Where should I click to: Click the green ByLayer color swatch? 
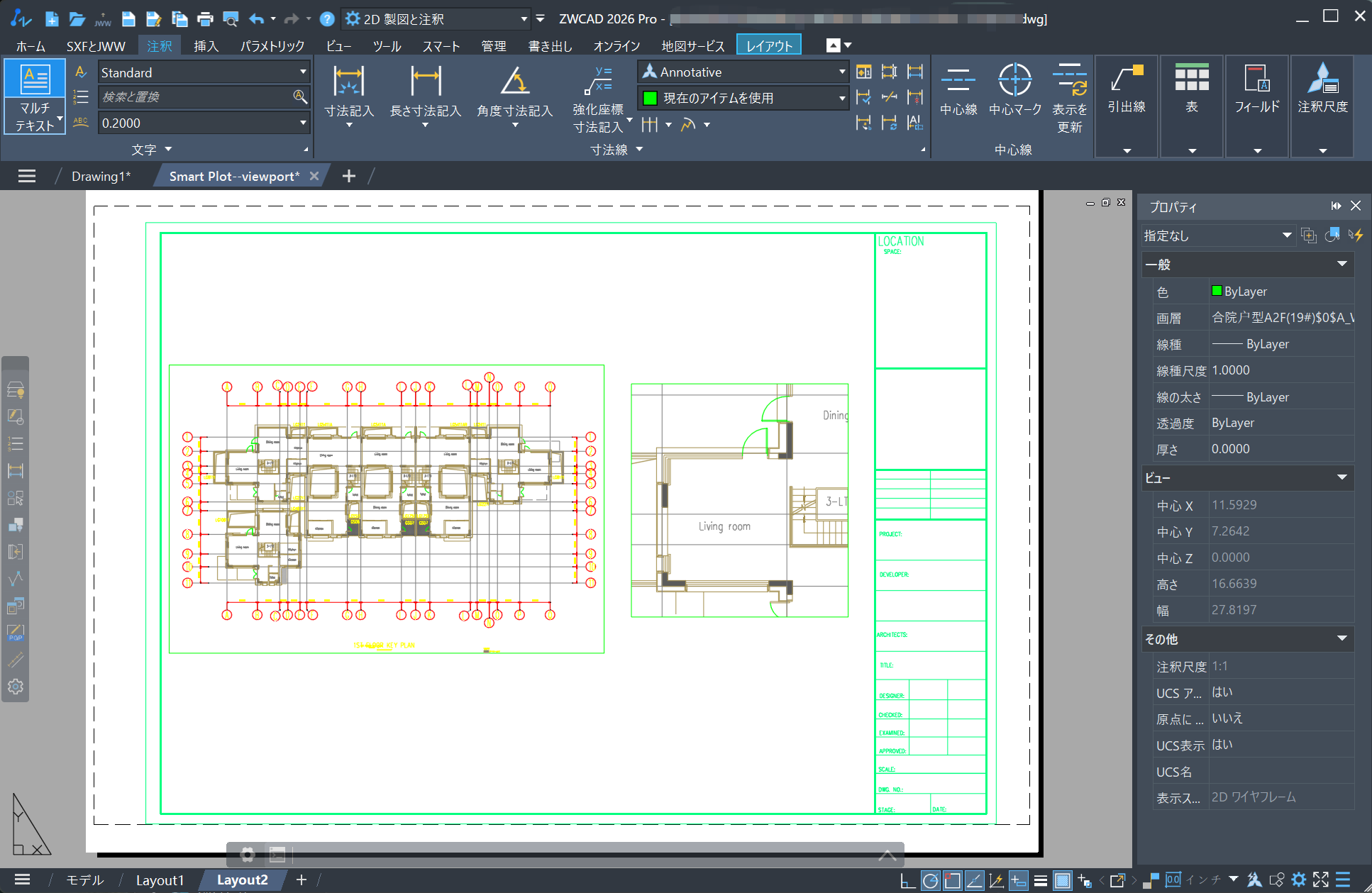(1217, 292)
